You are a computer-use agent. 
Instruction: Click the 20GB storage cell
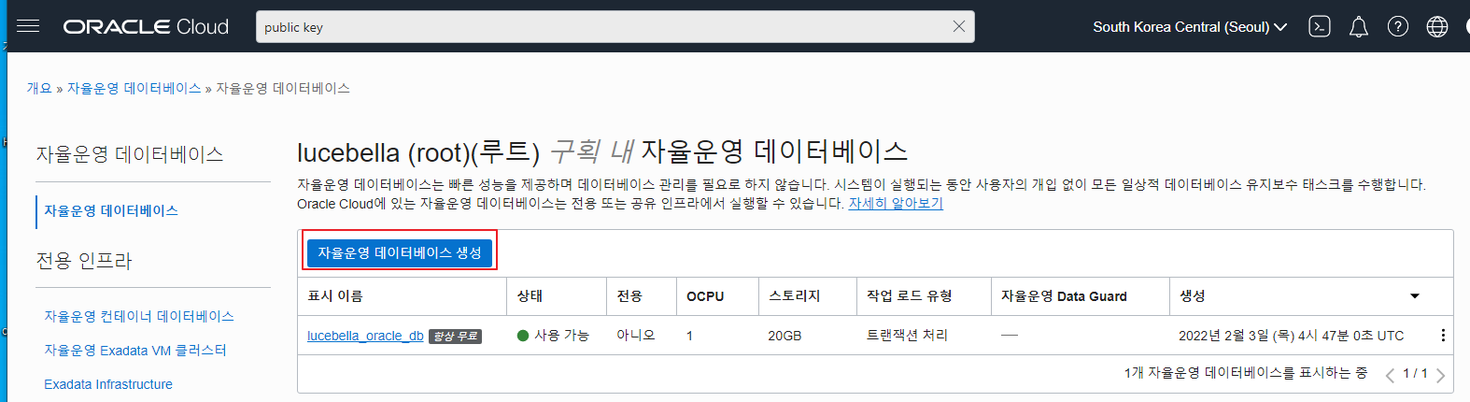(x=784, y=336)
